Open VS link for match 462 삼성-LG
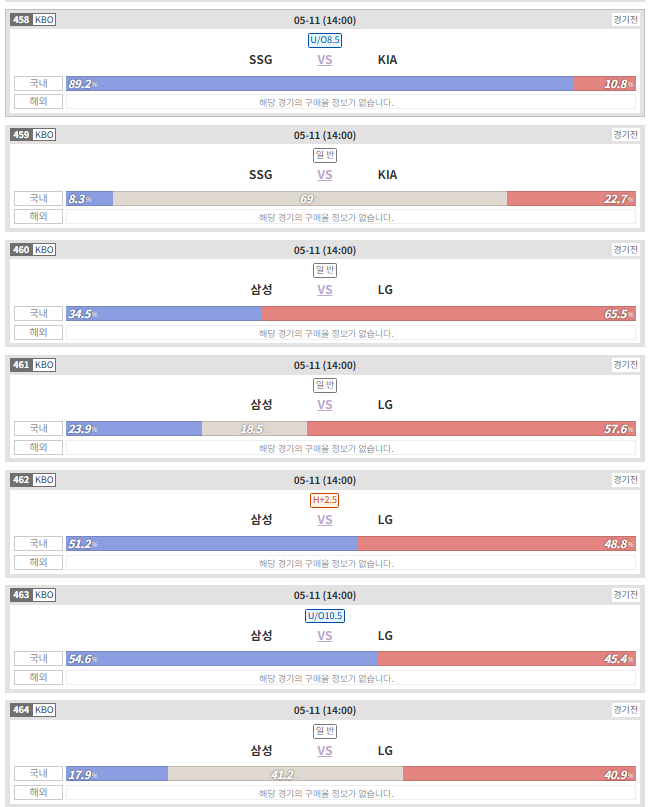The height and width of the screenshot is (807, 648). point(325,520)
